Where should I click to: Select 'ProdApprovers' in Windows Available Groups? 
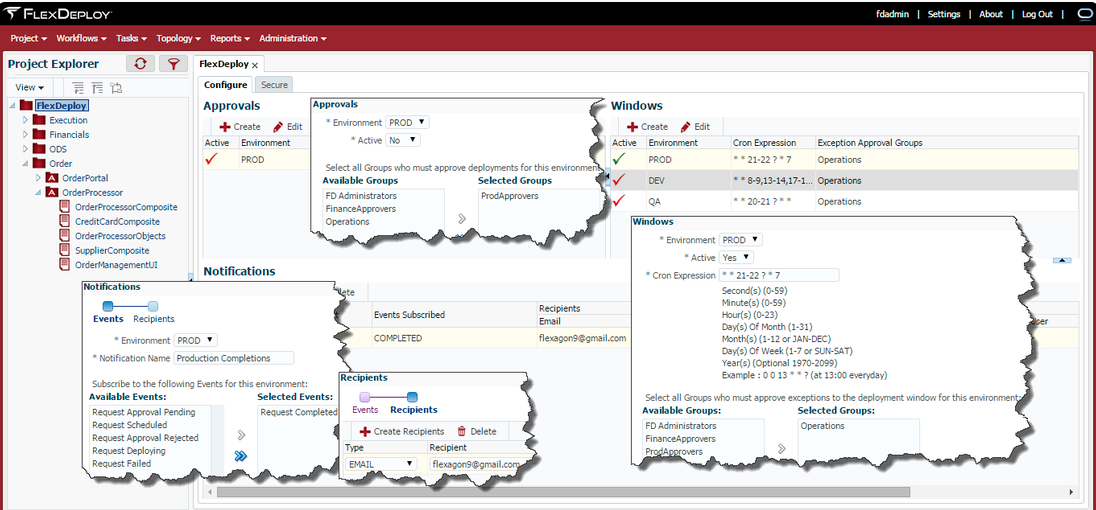coord(672,452)
